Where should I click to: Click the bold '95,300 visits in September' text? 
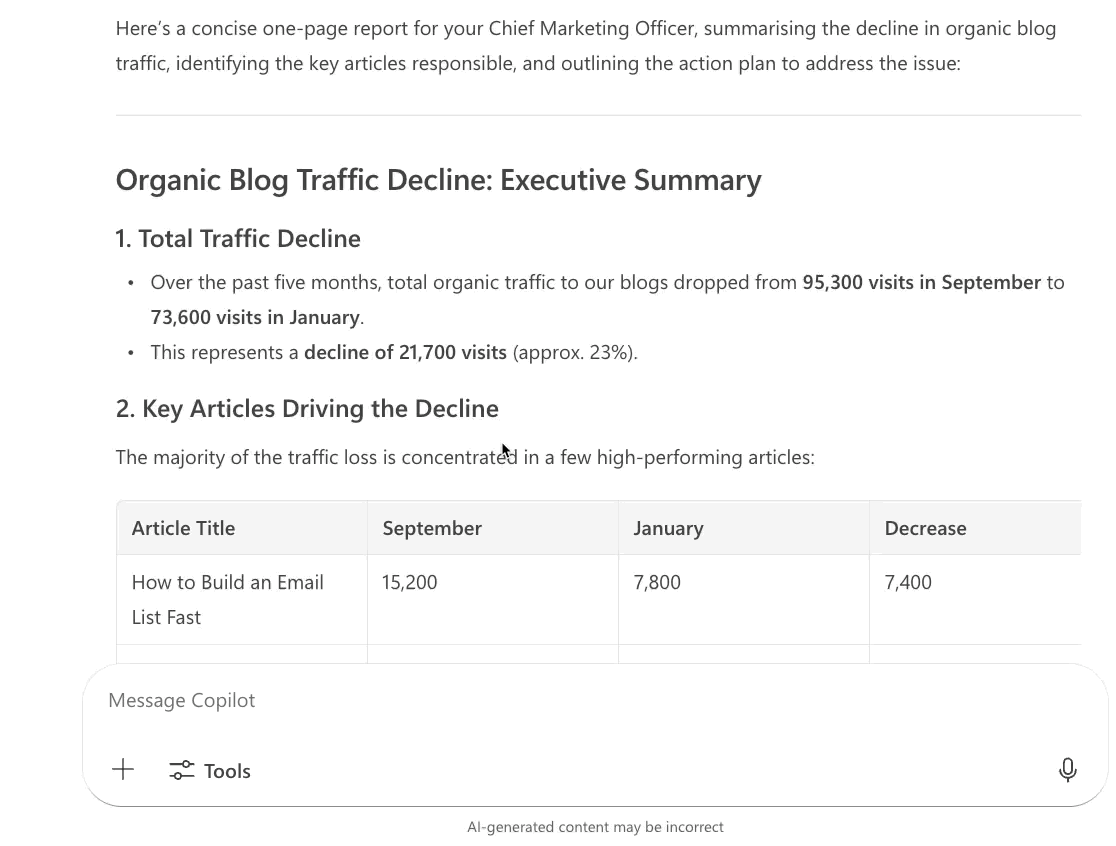coord(921,282)
